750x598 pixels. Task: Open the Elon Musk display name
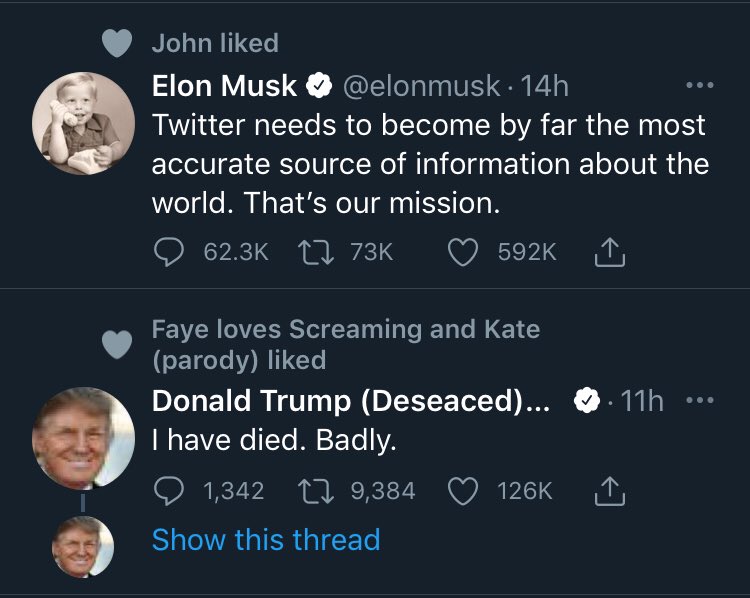click(x=224, y=87)
